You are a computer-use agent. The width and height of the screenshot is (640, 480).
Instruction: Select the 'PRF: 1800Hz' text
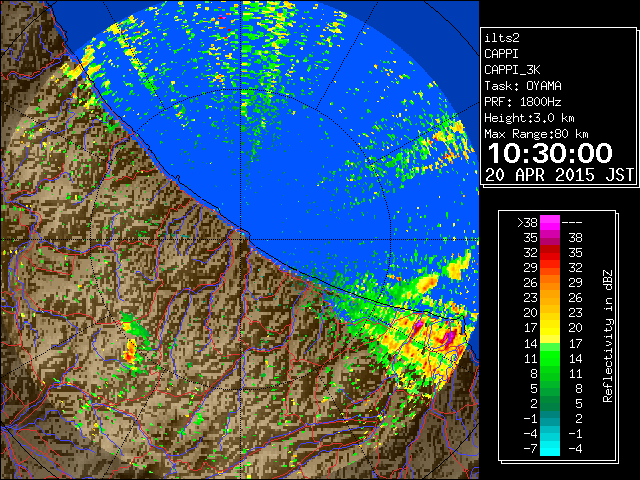[x=523, y=102]
